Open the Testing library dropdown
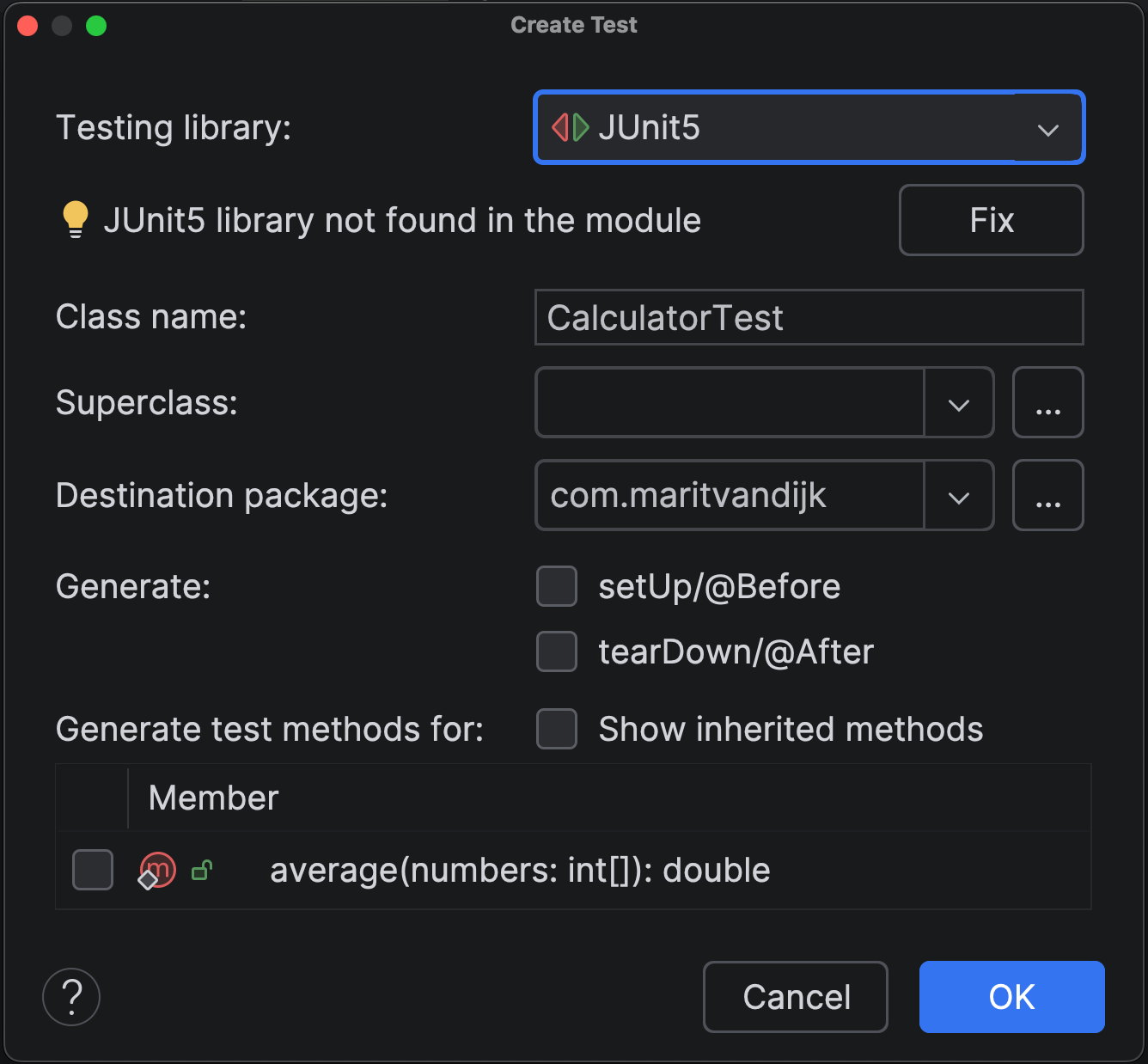 (1047, 129)
